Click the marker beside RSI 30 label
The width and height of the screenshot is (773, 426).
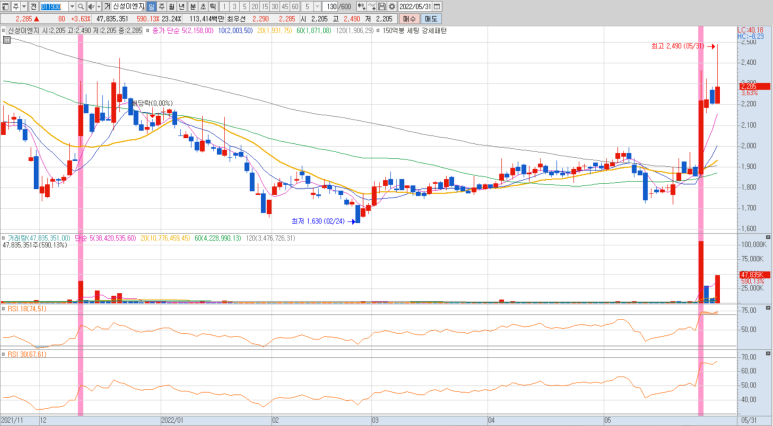3,354
